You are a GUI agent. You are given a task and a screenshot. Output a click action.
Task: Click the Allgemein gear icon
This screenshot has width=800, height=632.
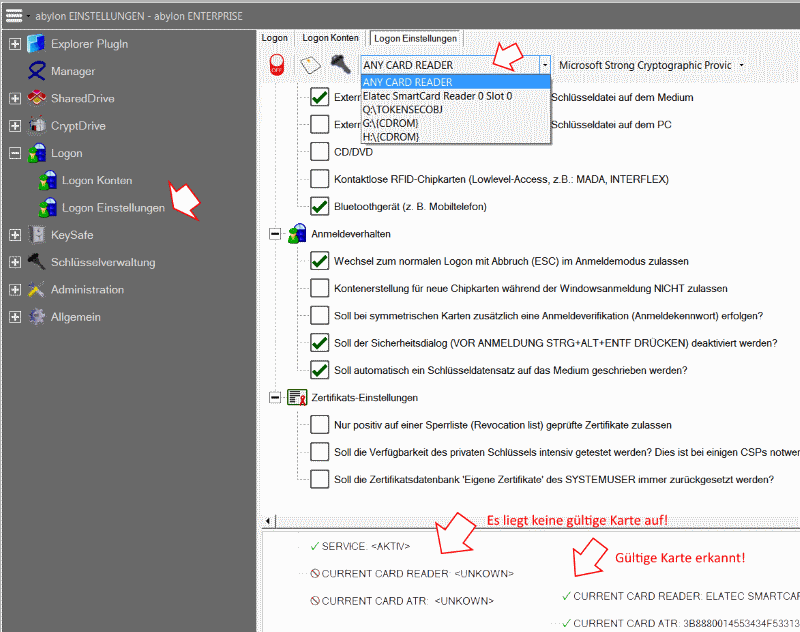click(36, 317)
